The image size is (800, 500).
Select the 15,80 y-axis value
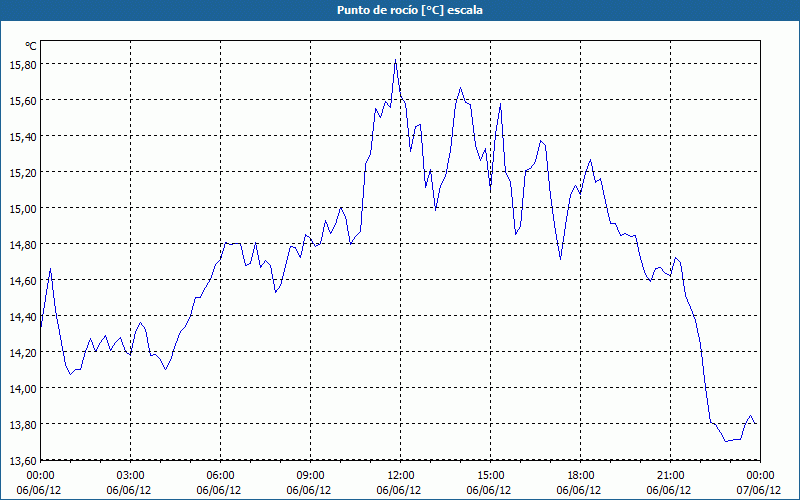pos(23,65)
